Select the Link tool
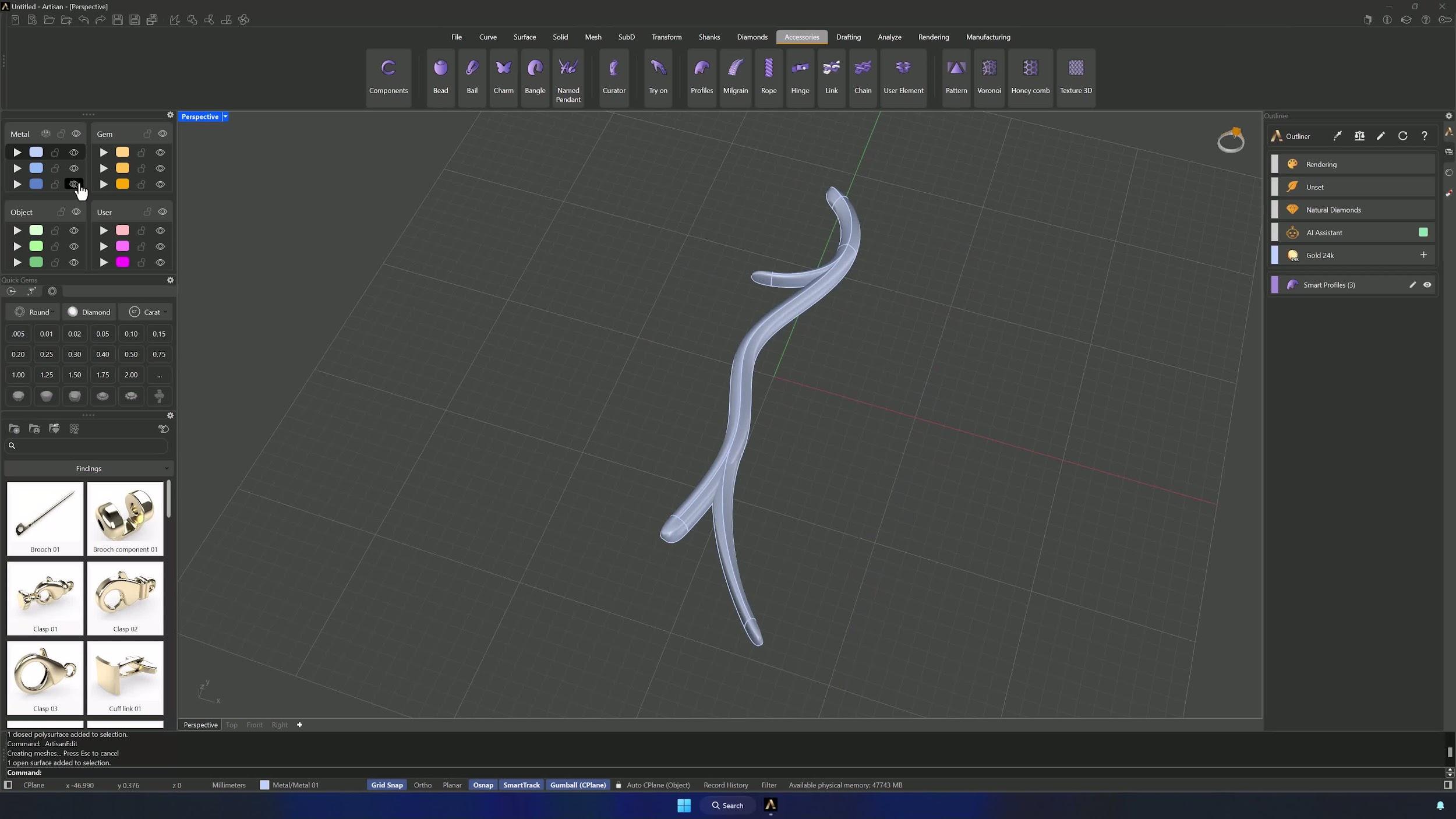The image size is (1456, 819). pos(831,77)
